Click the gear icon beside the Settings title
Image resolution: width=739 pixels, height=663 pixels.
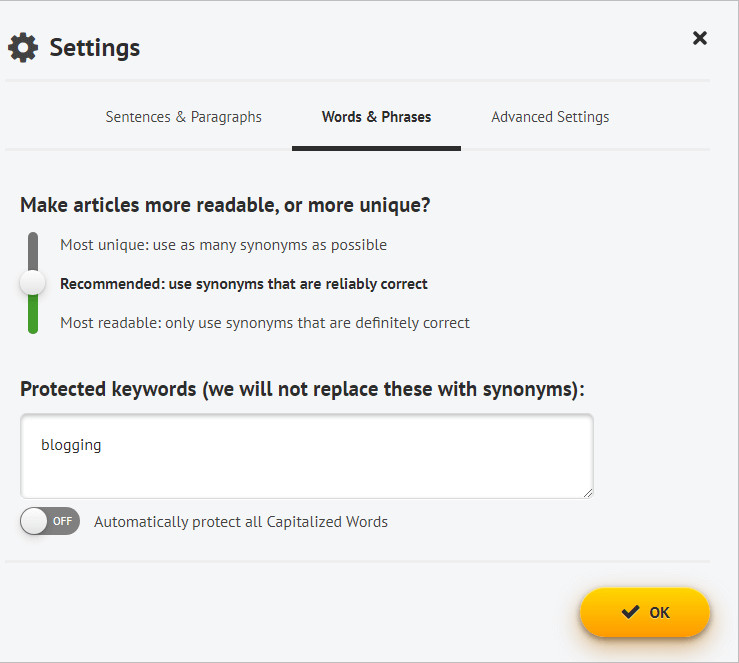(23, 48)
